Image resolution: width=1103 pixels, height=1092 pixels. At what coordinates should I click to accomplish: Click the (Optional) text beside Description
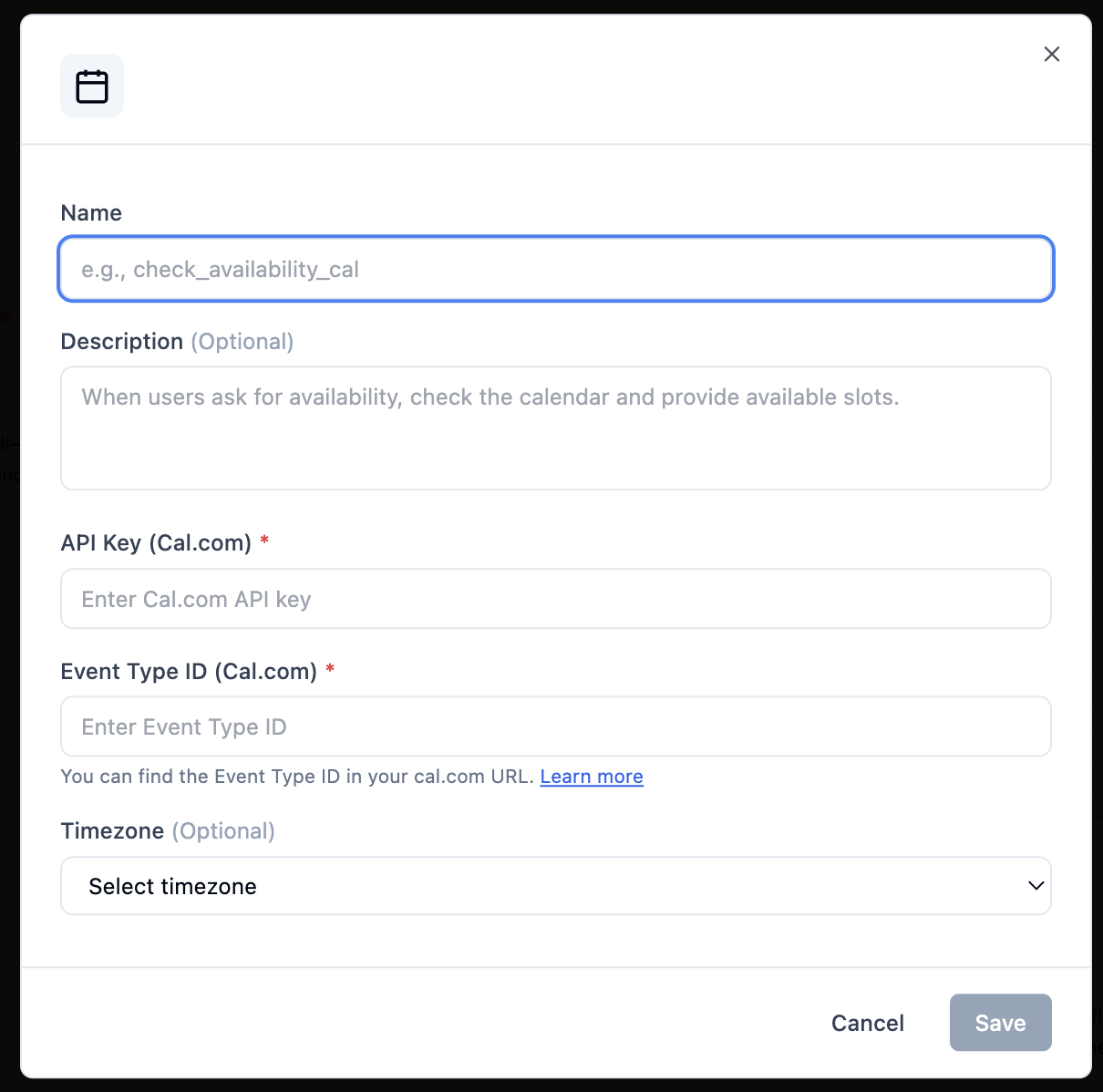[x=242, y=342]
